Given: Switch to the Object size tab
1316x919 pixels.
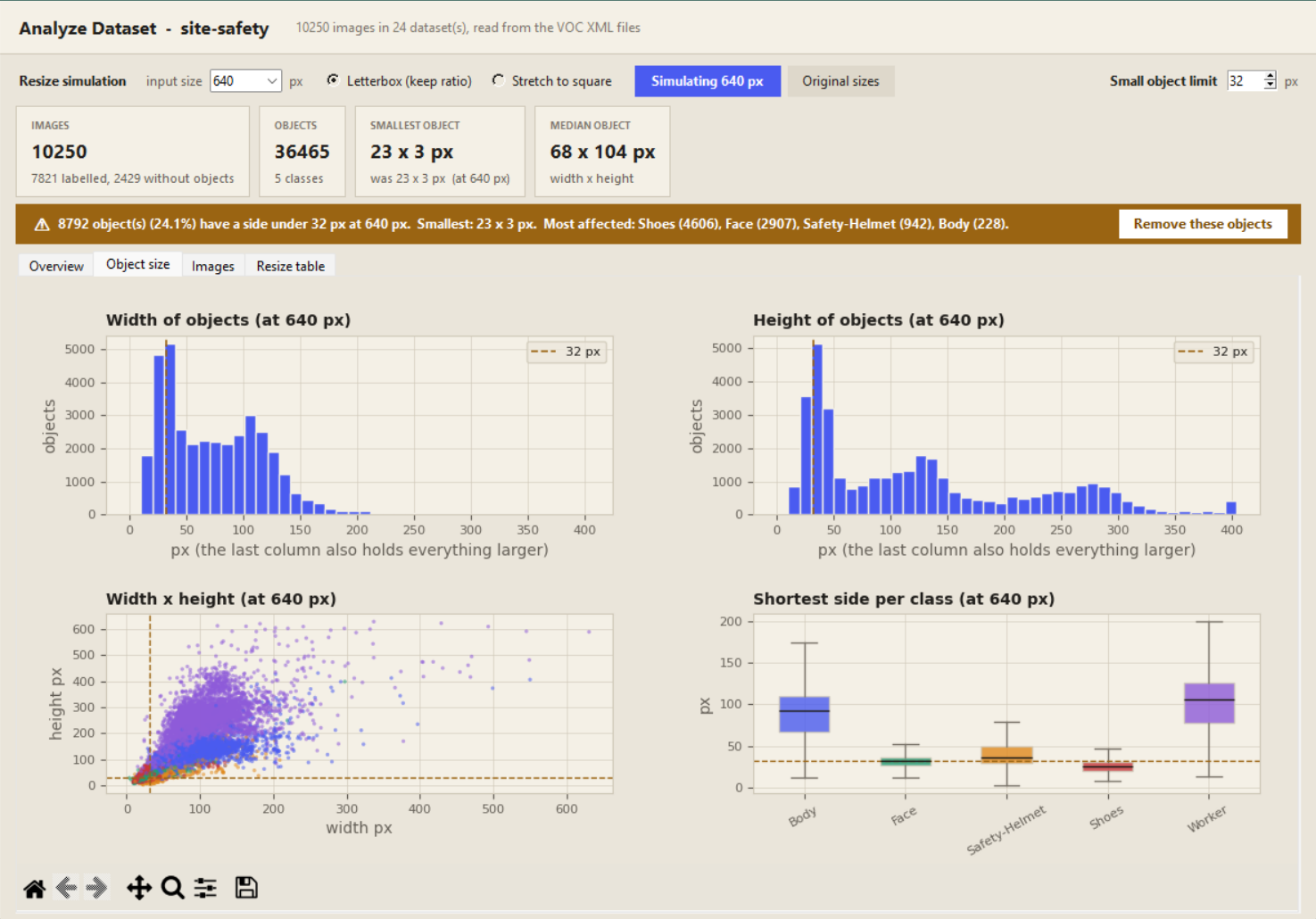Looking at the screenshot, I should (x=138, y=264).
